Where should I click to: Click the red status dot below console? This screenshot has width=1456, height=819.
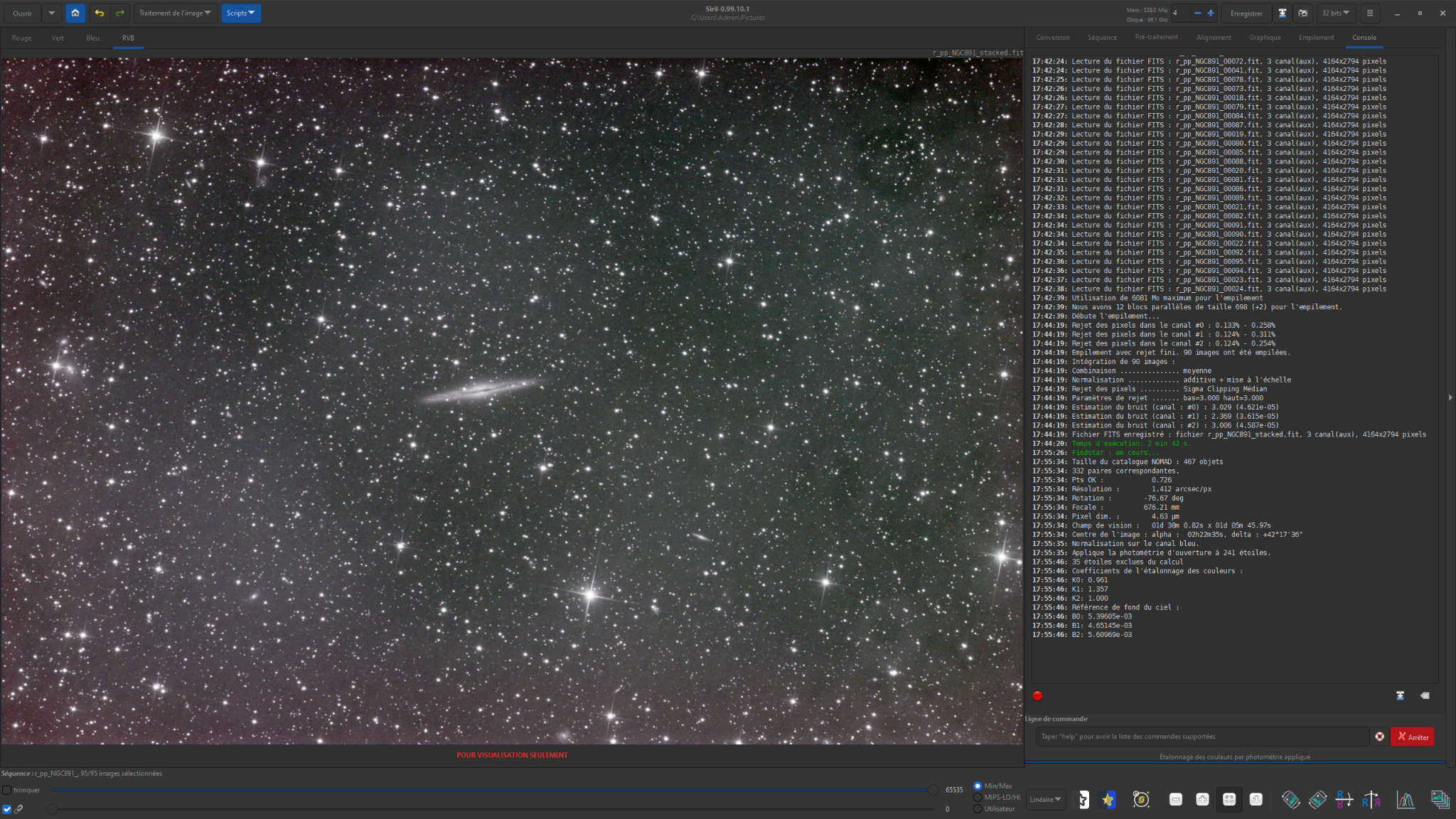point(1037,696)
